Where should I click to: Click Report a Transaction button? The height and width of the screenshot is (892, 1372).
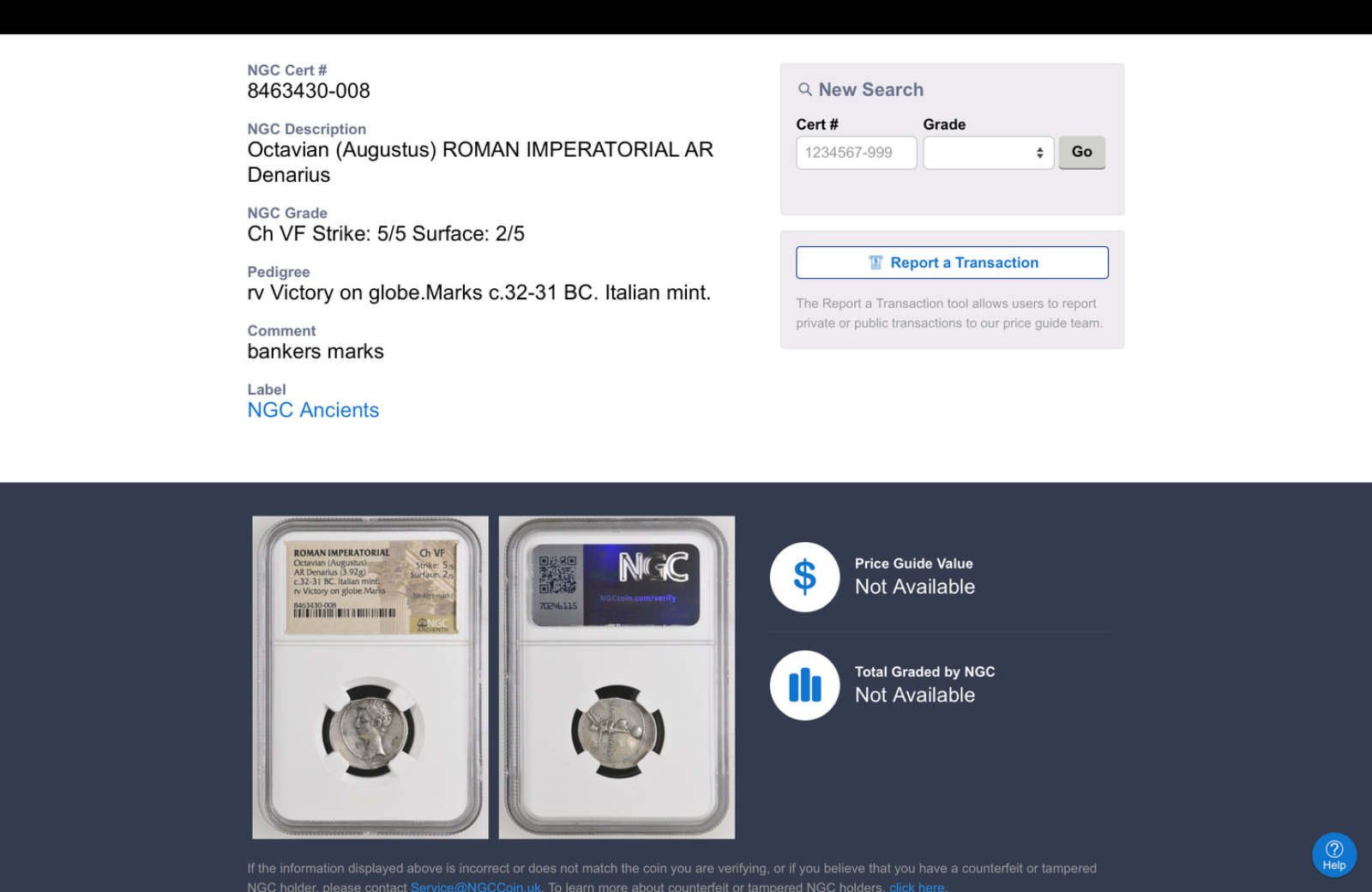click(x=952, y=262)
